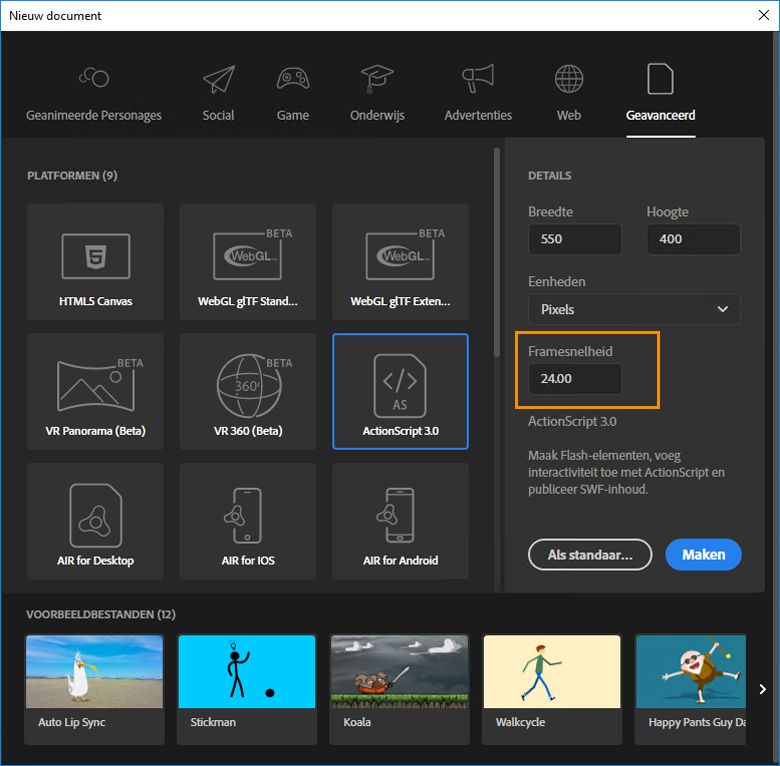Open the Eenheden Pixels dropdown

click(634, 309)
